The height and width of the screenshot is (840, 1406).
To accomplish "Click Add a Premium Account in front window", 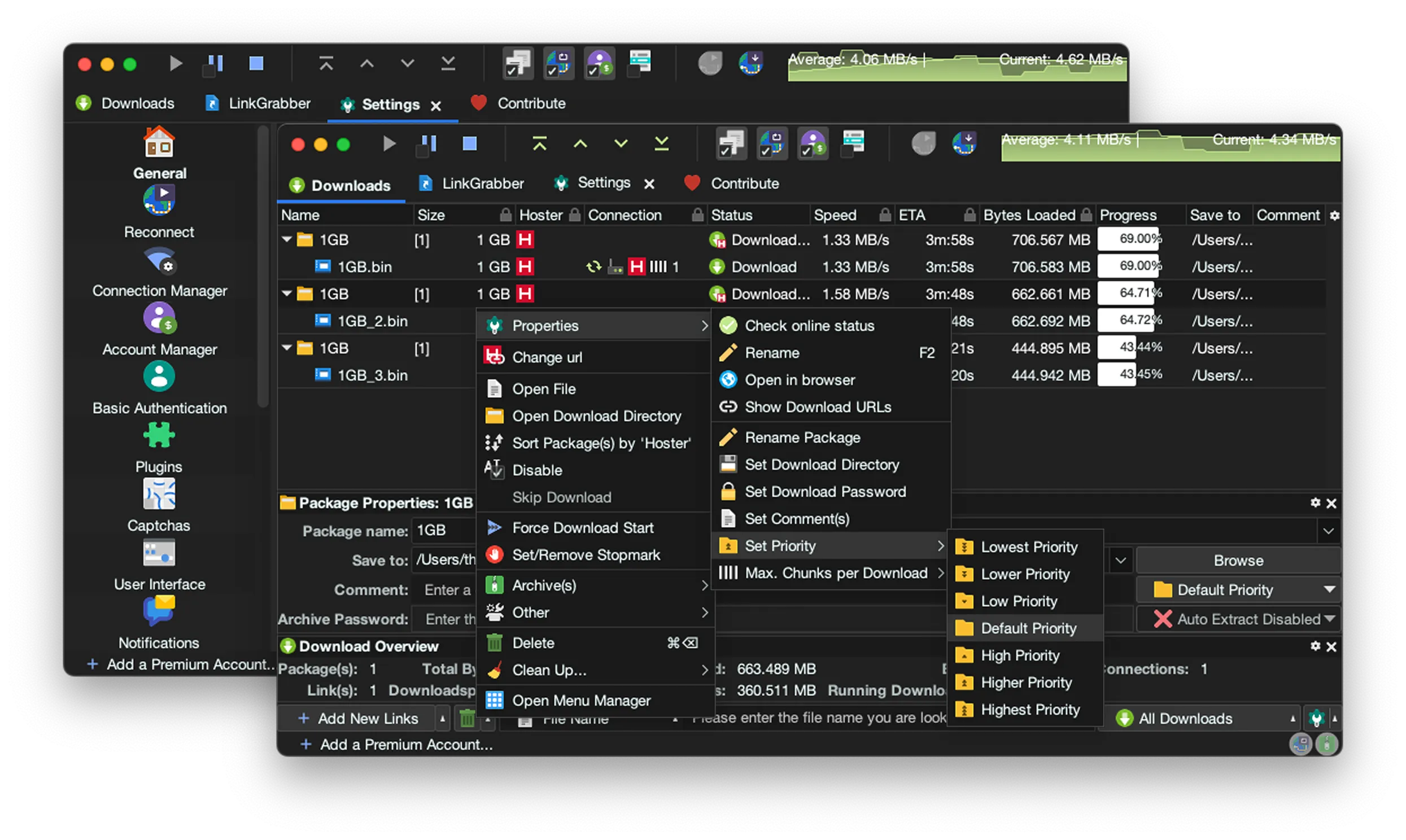I will (x=396, y=745).
